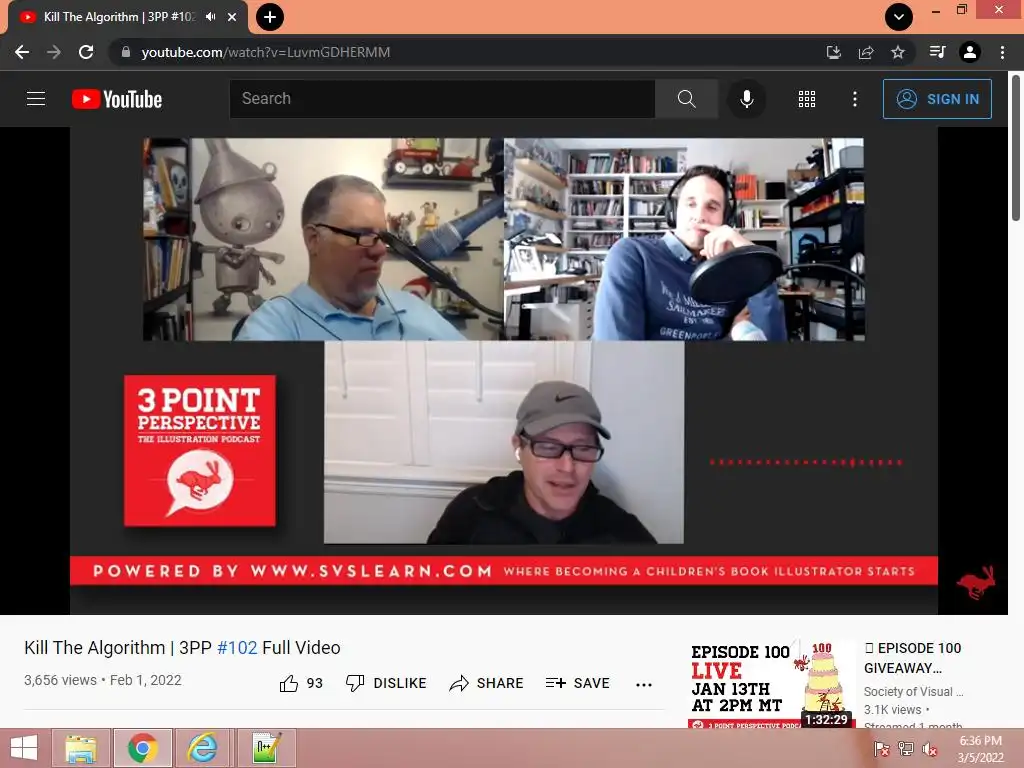Click the address bar URL

click(265, 52)
